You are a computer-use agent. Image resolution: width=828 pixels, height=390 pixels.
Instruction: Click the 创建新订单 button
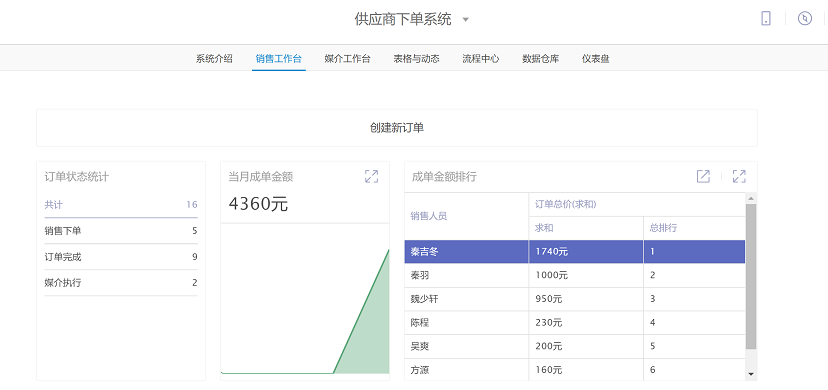tap(397, 128)
